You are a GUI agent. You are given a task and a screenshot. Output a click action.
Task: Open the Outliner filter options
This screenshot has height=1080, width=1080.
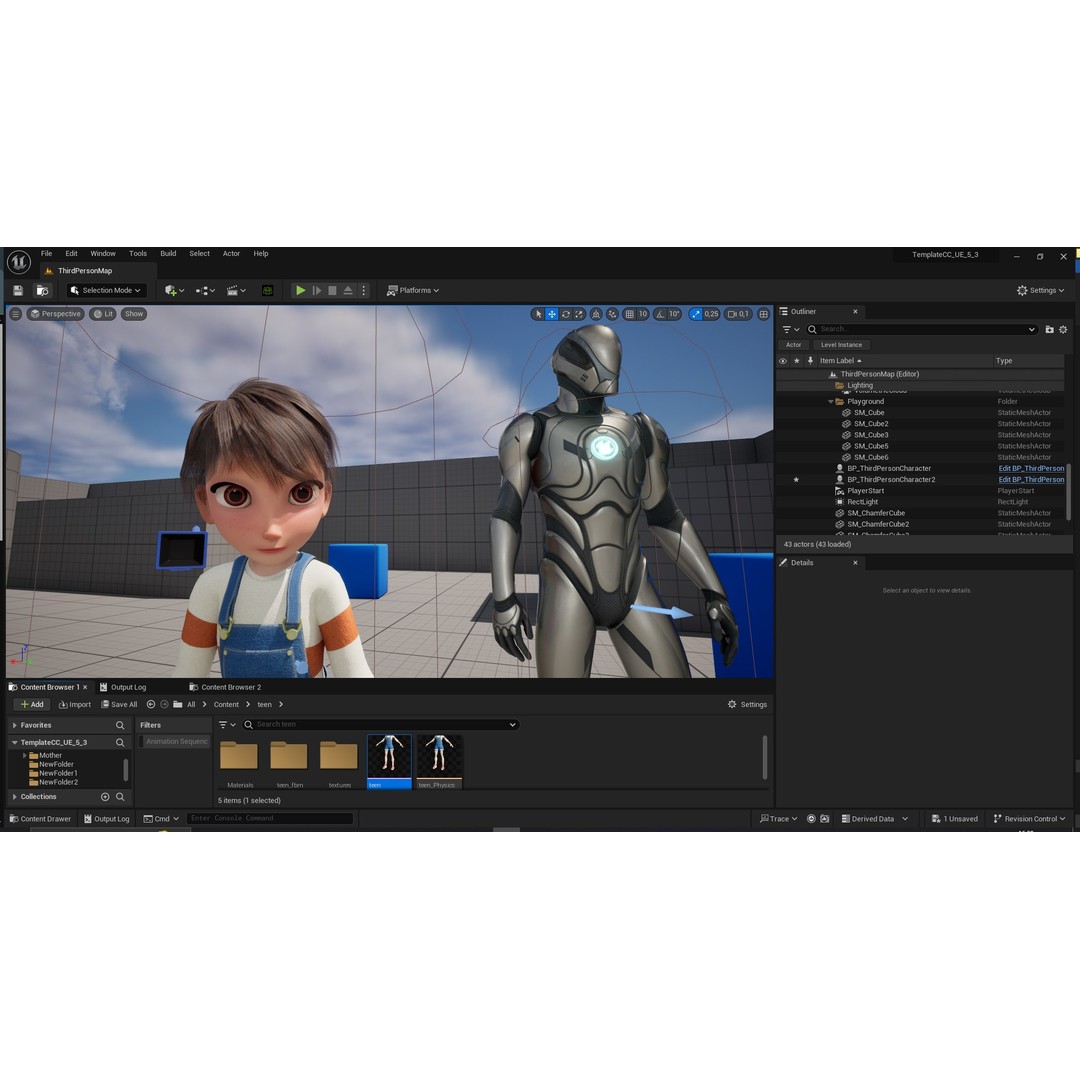pyautogui.click(x=791, y=329)
